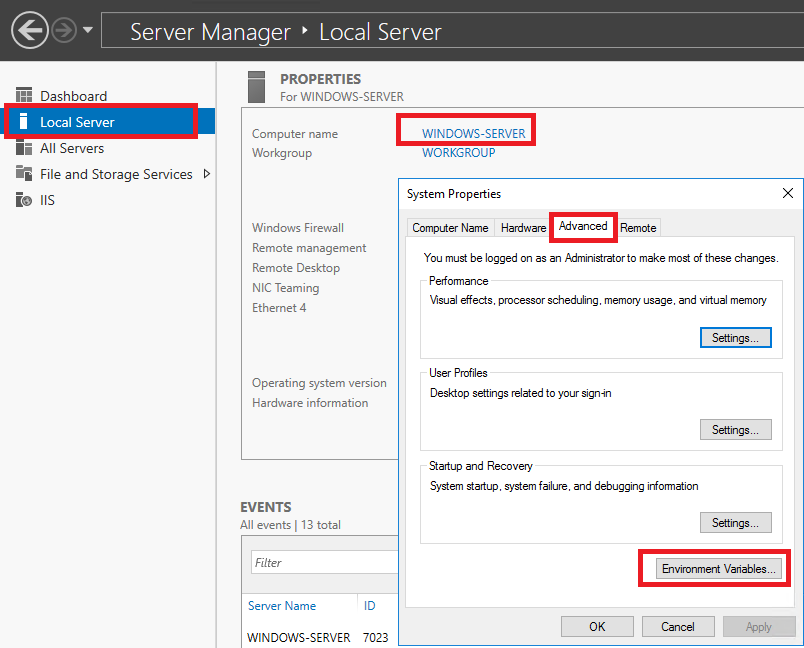The height and width of the screenshot is (648, 804).
Task: Click the WINDOWS-SERVER event row cell
Action: point(298,637)
